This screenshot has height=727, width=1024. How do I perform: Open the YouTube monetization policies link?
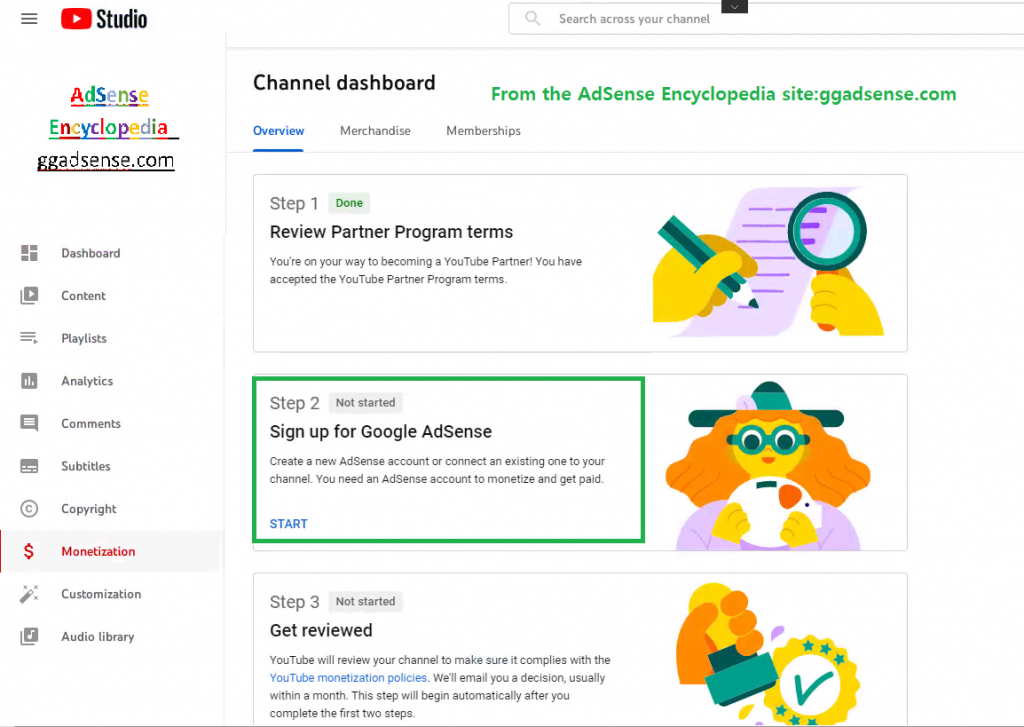[x=348, y=678]
